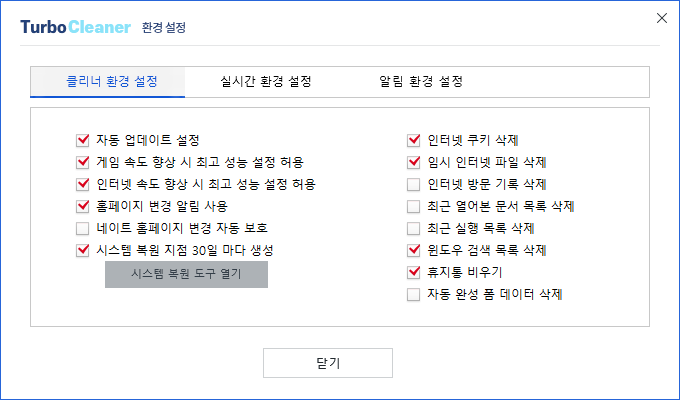680x400 pixels.
Task: Toggle 인터넷 쿠키 삭제 checkbox
Action: click(x=414, y=140)
